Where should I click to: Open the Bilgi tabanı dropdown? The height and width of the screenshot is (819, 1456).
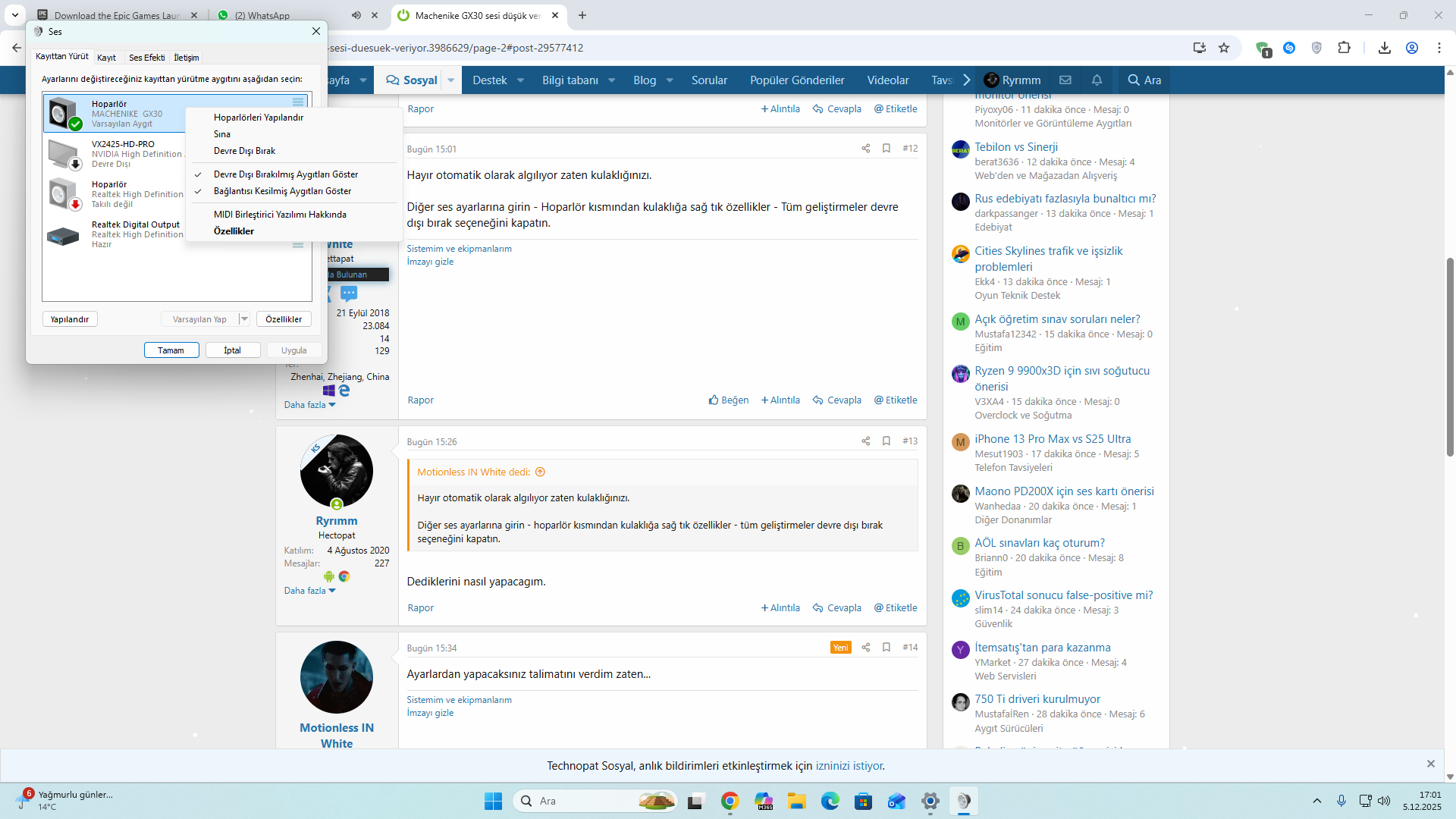(611, 80)
